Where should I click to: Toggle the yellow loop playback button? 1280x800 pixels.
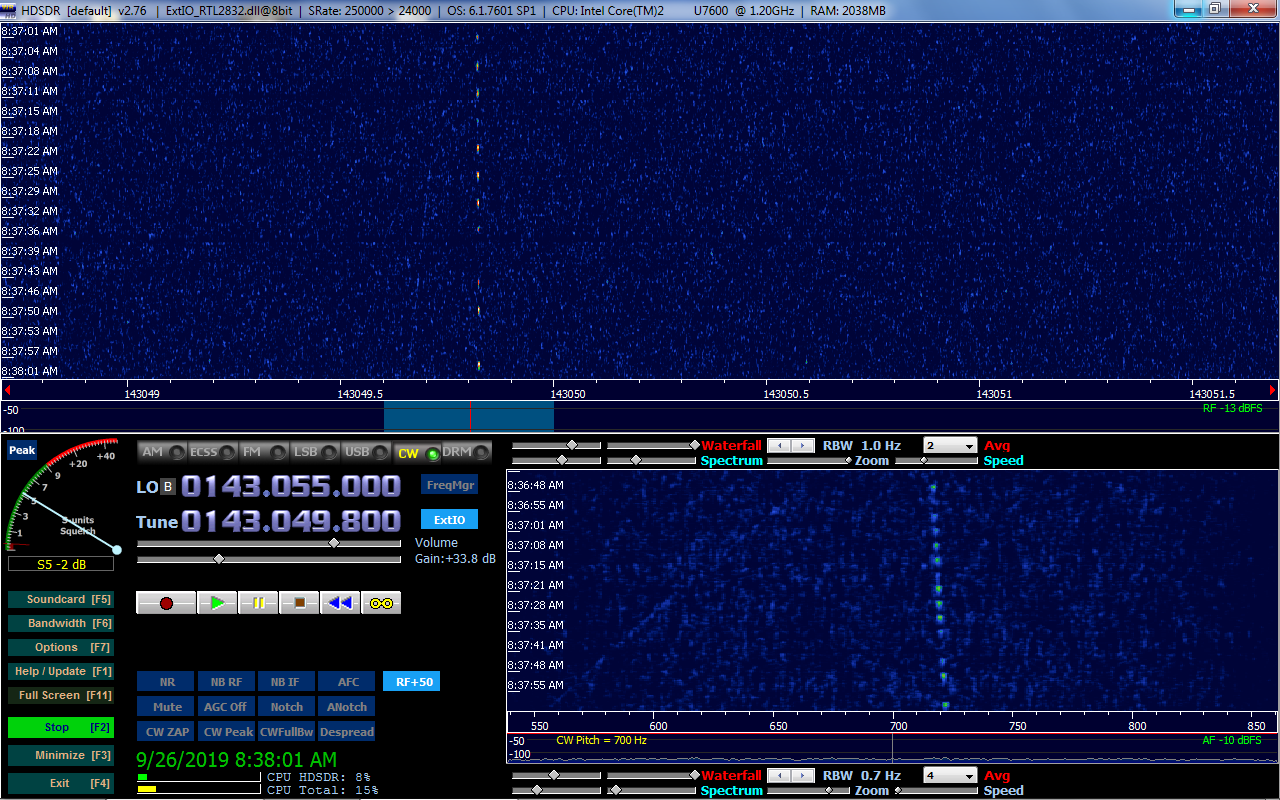point(381,603)
